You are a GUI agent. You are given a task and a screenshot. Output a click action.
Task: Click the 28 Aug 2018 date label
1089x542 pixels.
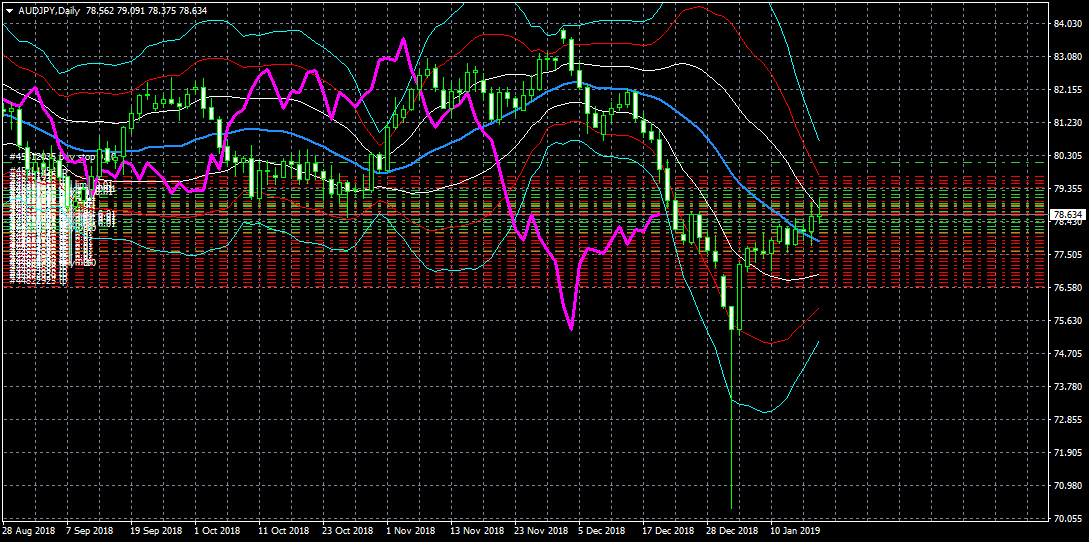click(x=27, y=531)
